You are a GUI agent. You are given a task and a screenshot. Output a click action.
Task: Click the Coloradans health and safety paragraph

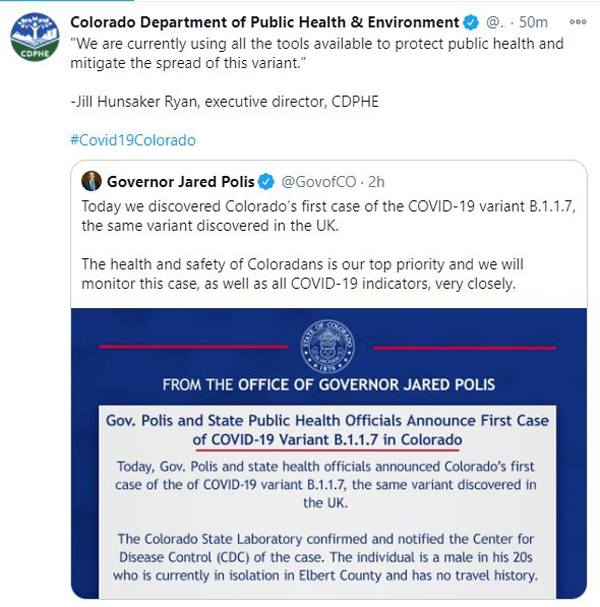tap(302, 274)
